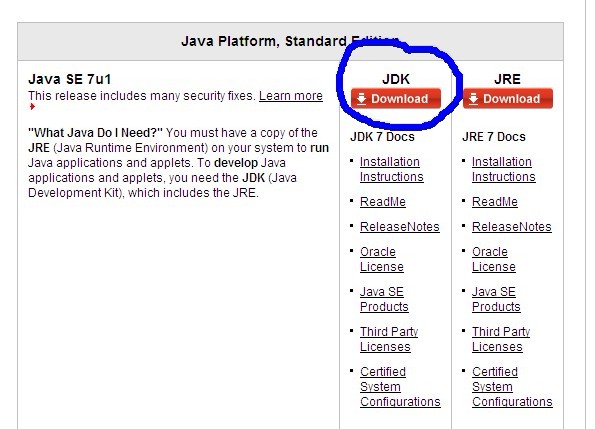
Task: Click the red arrow after Learn more
Action: click(x=32, y=107)
